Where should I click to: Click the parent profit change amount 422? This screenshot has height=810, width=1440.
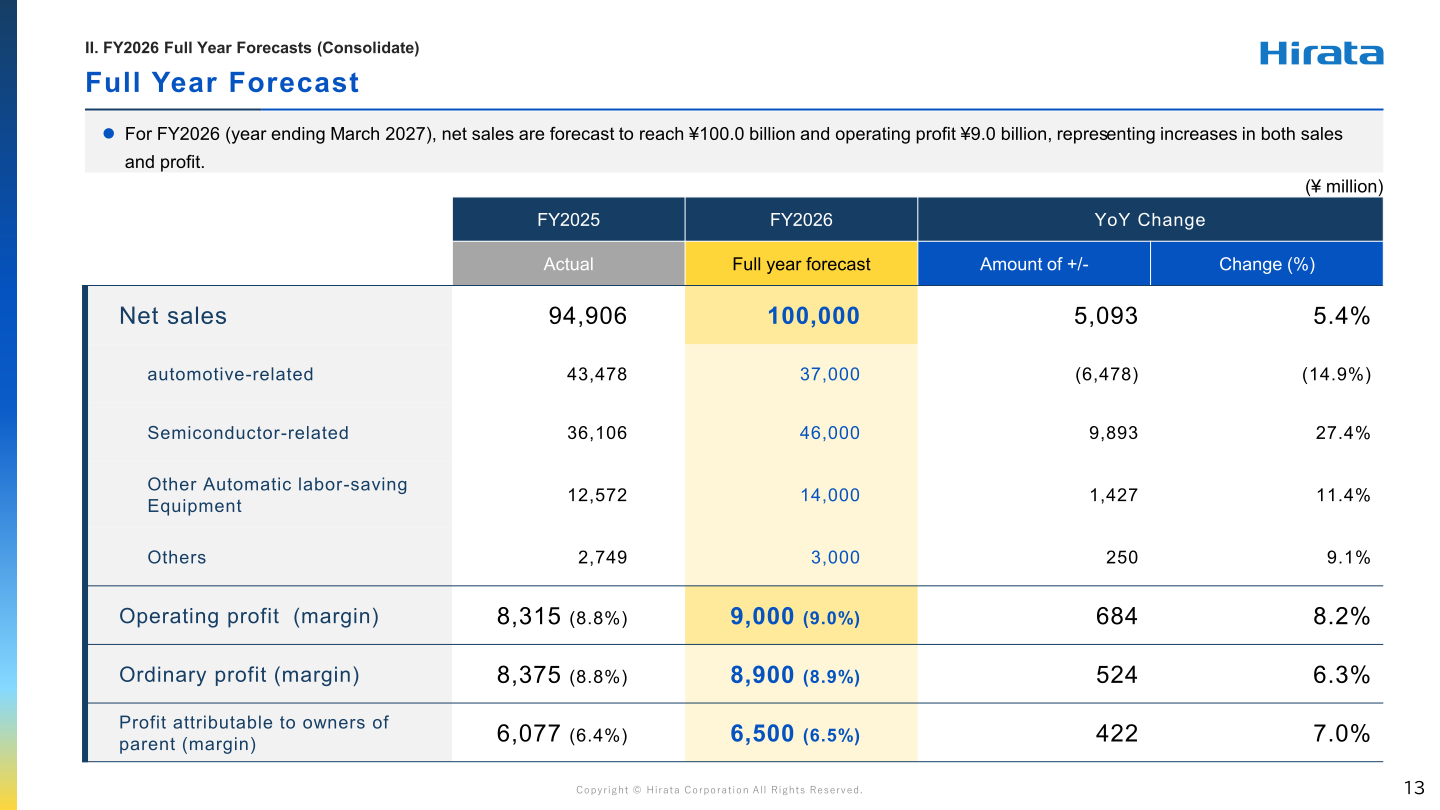(1117, 734)
